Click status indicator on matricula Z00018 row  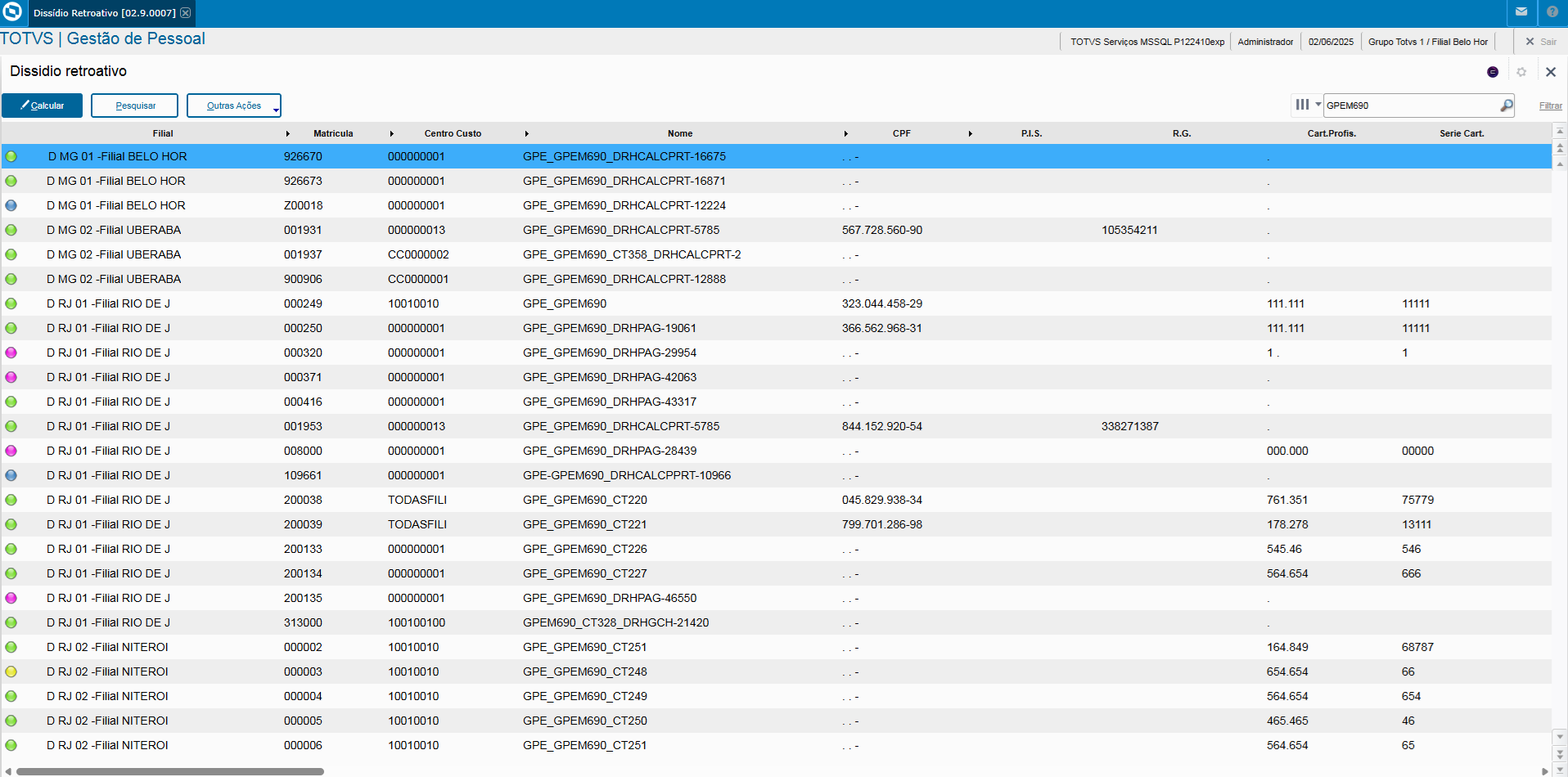coord(11,205)
